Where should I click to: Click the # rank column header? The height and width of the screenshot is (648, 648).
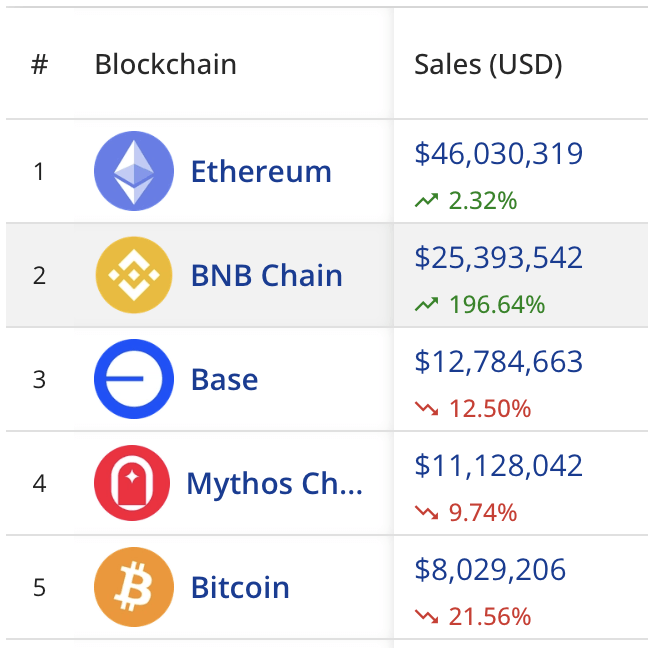39,65
